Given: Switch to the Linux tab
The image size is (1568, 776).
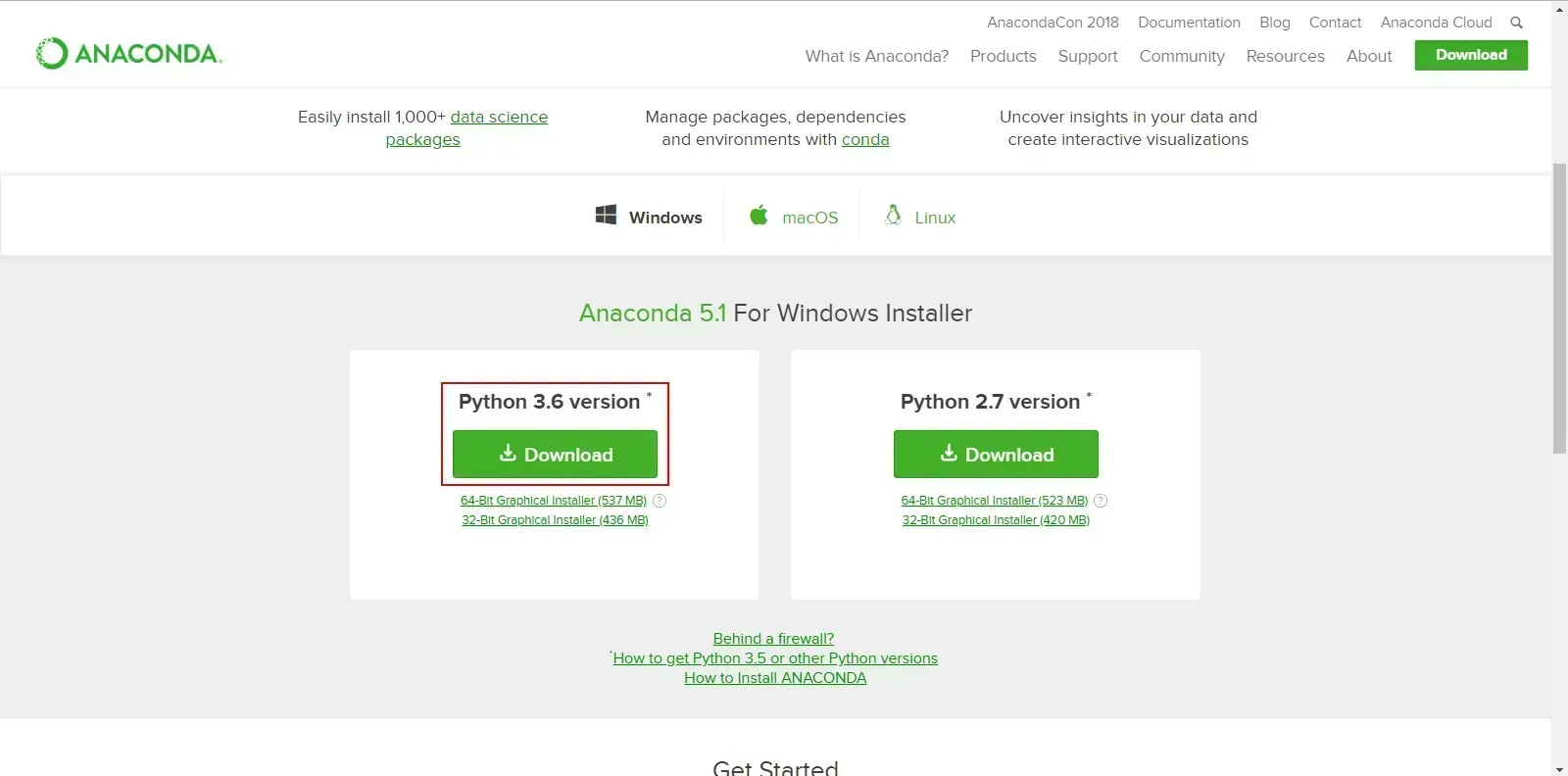Looking at the screenshot, I should click(x=919, y=217).
